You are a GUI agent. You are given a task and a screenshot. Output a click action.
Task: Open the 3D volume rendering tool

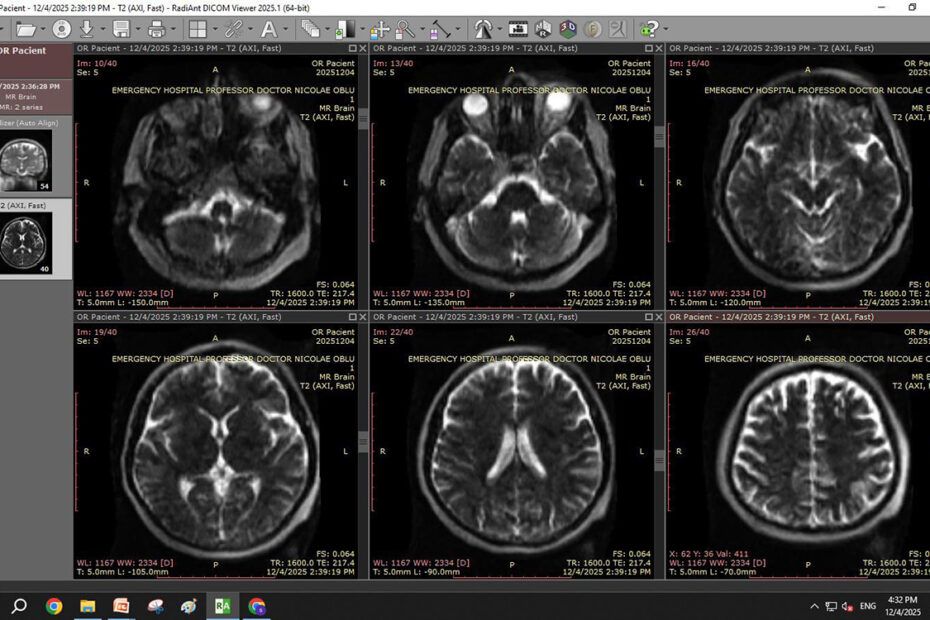[x=568, y=29]
